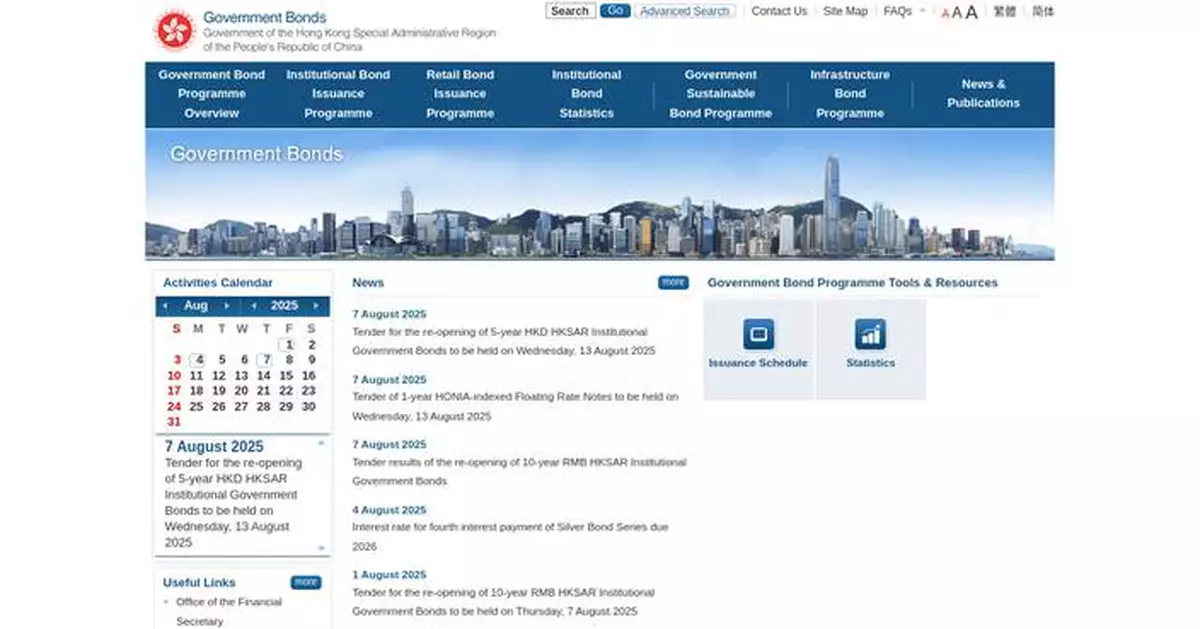Select August 13 on the calendar
This screenshot has width=1200, height=629.
tap(241, 375)
